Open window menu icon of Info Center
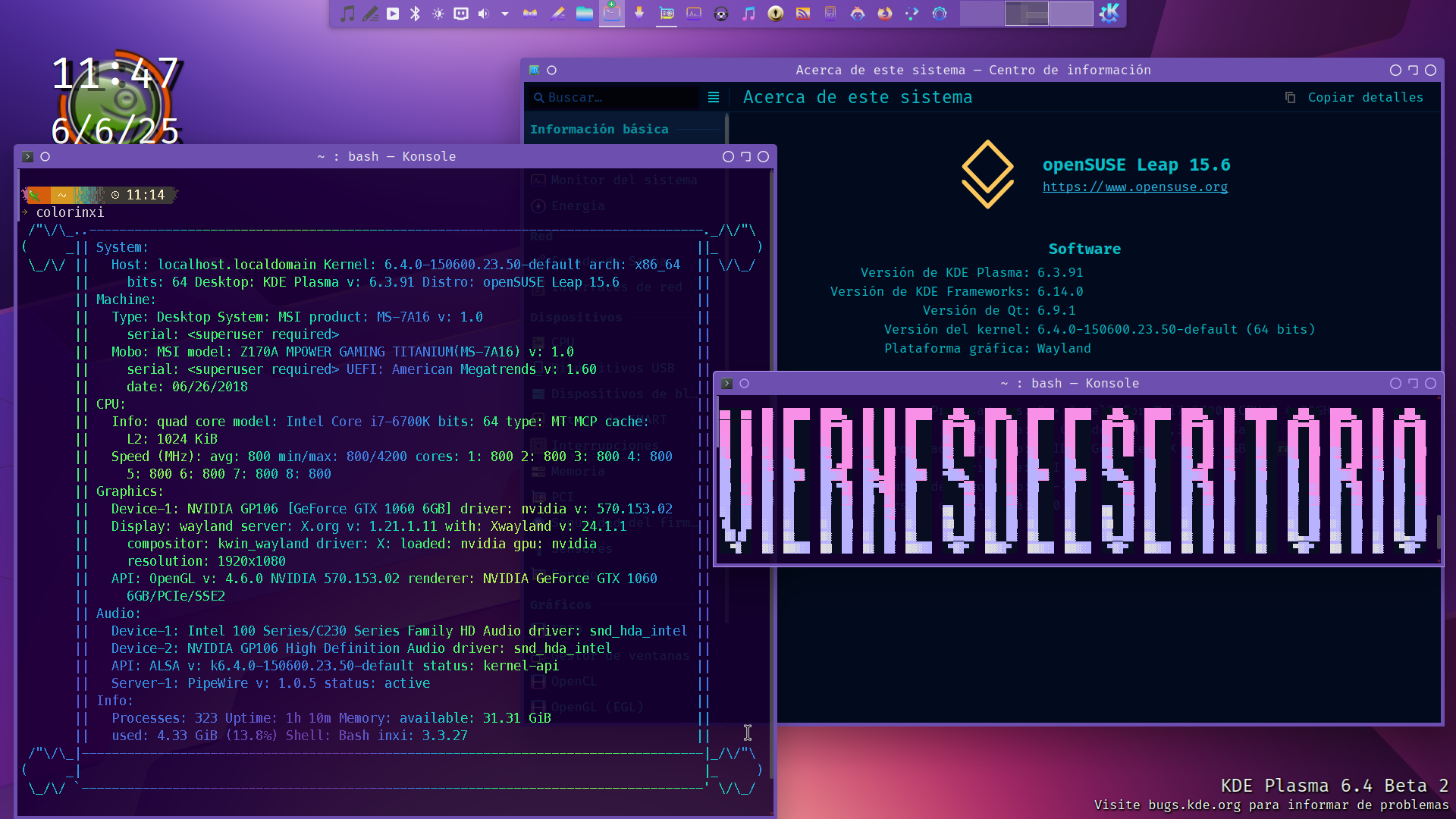Image resolution: width=1456 pixels, height=819 pixels. [x=535, y=71]
